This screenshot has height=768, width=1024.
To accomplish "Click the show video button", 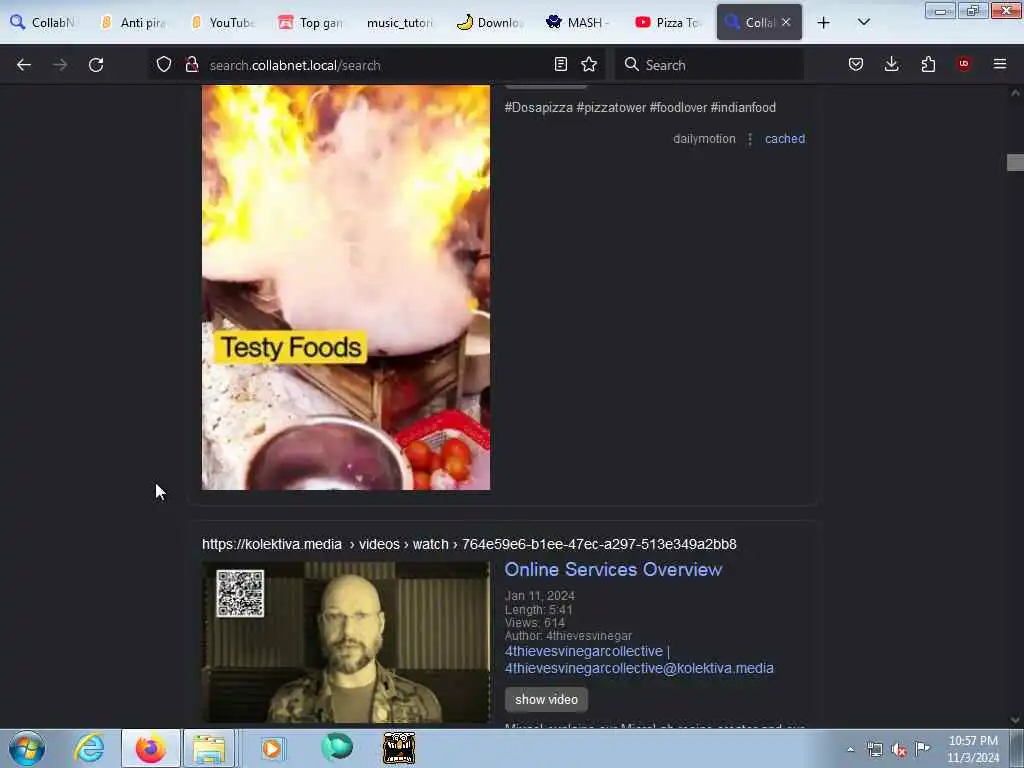I will coord(546,699).
